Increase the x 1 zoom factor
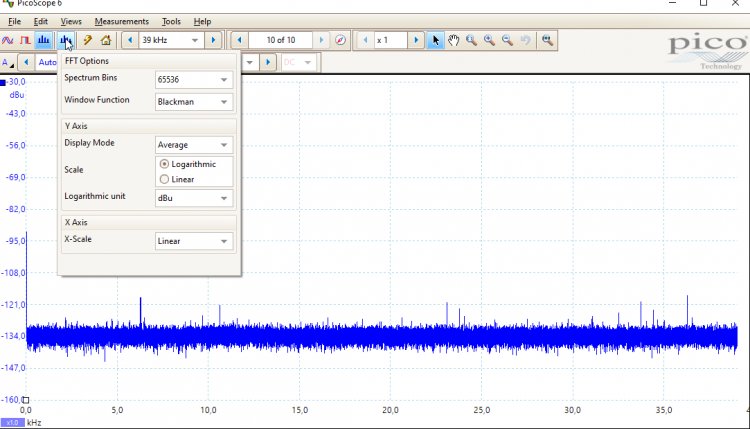Screen dimensions: 750x429 click(x=416, y=40)
